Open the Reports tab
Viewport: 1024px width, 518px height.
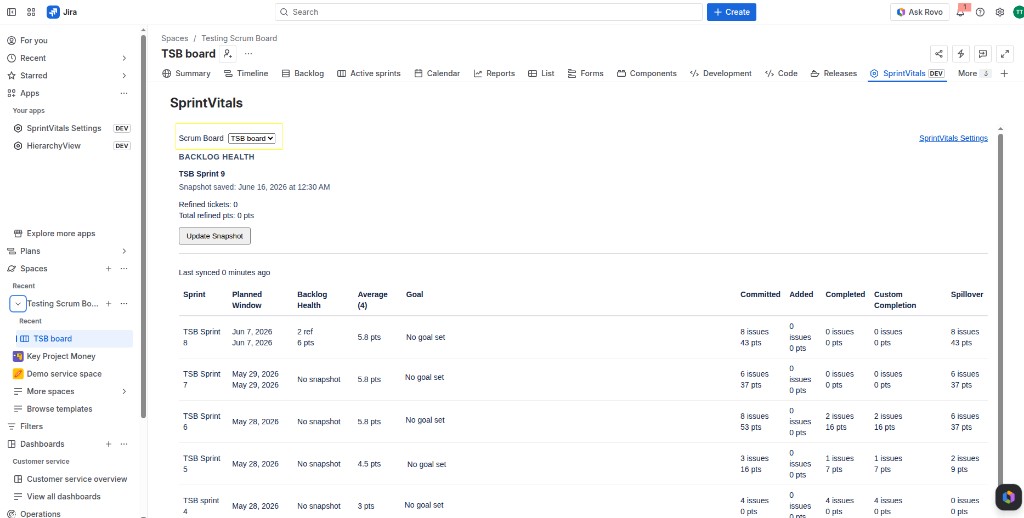494,73
